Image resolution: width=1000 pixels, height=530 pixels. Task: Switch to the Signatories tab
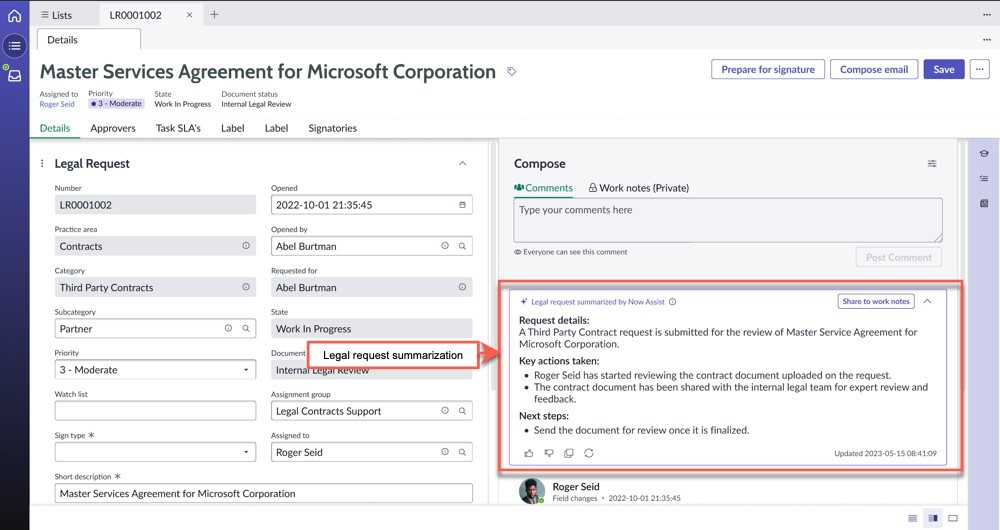point(332,128)
